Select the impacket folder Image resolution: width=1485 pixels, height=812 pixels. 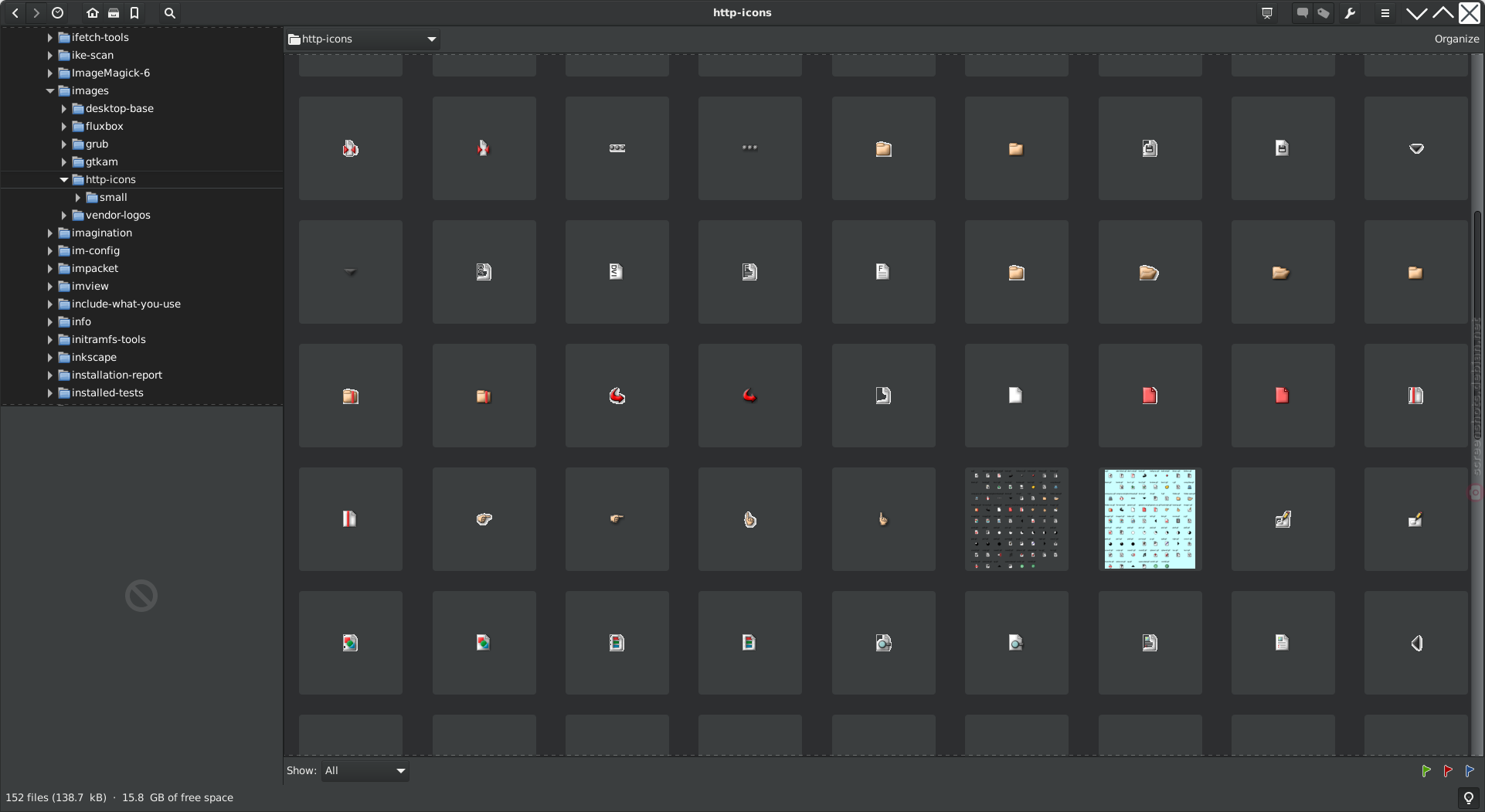pyautogui.click(x=94, y=268)
